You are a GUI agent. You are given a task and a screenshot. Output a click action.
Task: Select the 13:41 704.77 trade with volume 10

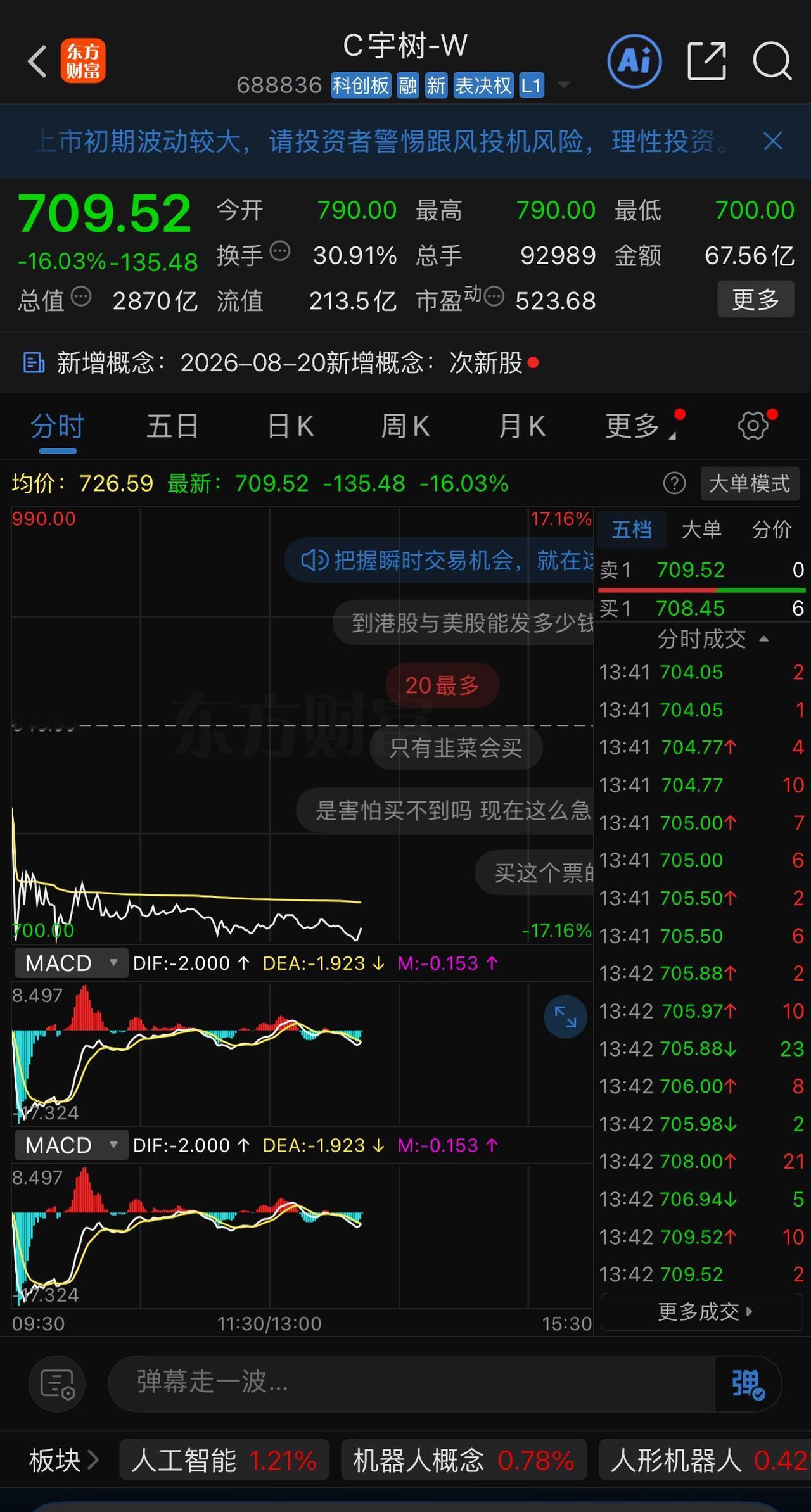[x=702, y=785]
